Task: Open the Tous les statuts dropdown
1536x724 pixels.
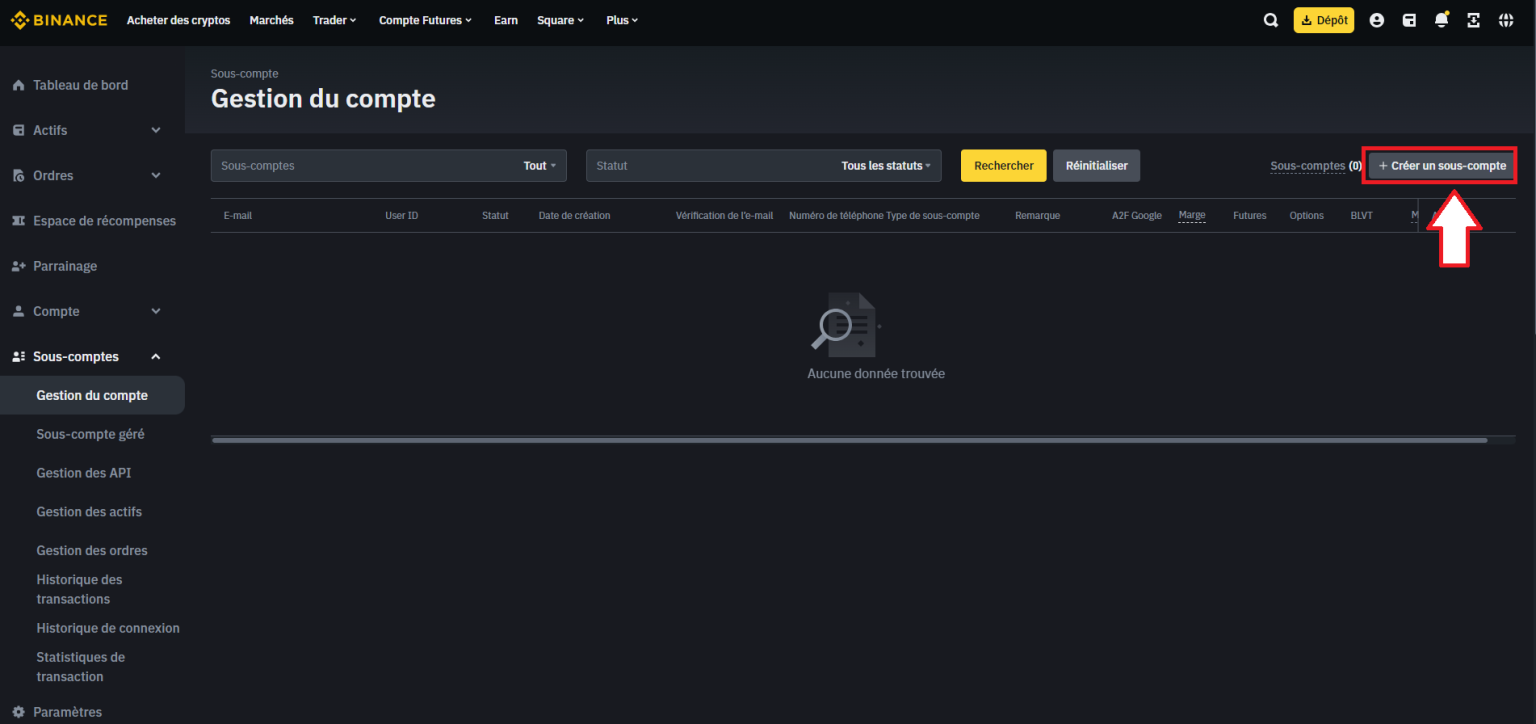Action: [x=886, y=165]
